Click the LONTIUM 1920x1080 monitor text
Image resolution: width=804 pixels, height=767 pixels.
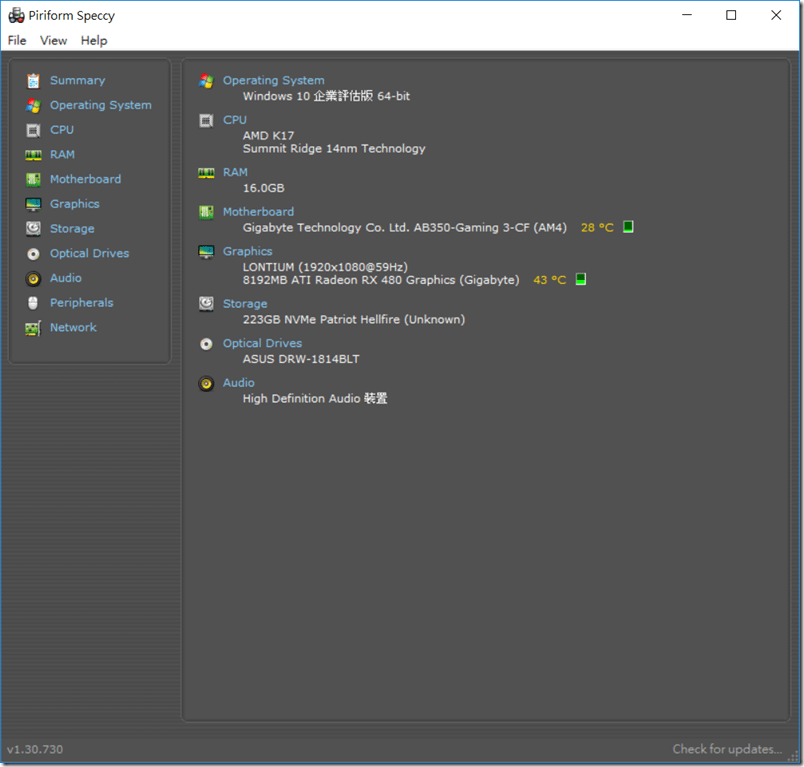(x=325, y=267)
